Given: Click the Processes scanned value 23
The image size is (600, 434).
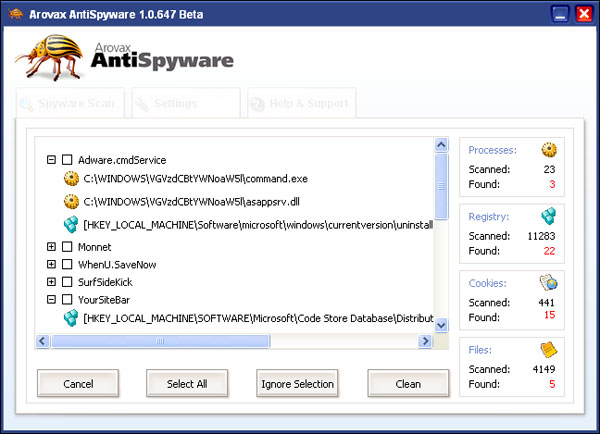Looking at the screenshot, I should [x=549, y=169].
